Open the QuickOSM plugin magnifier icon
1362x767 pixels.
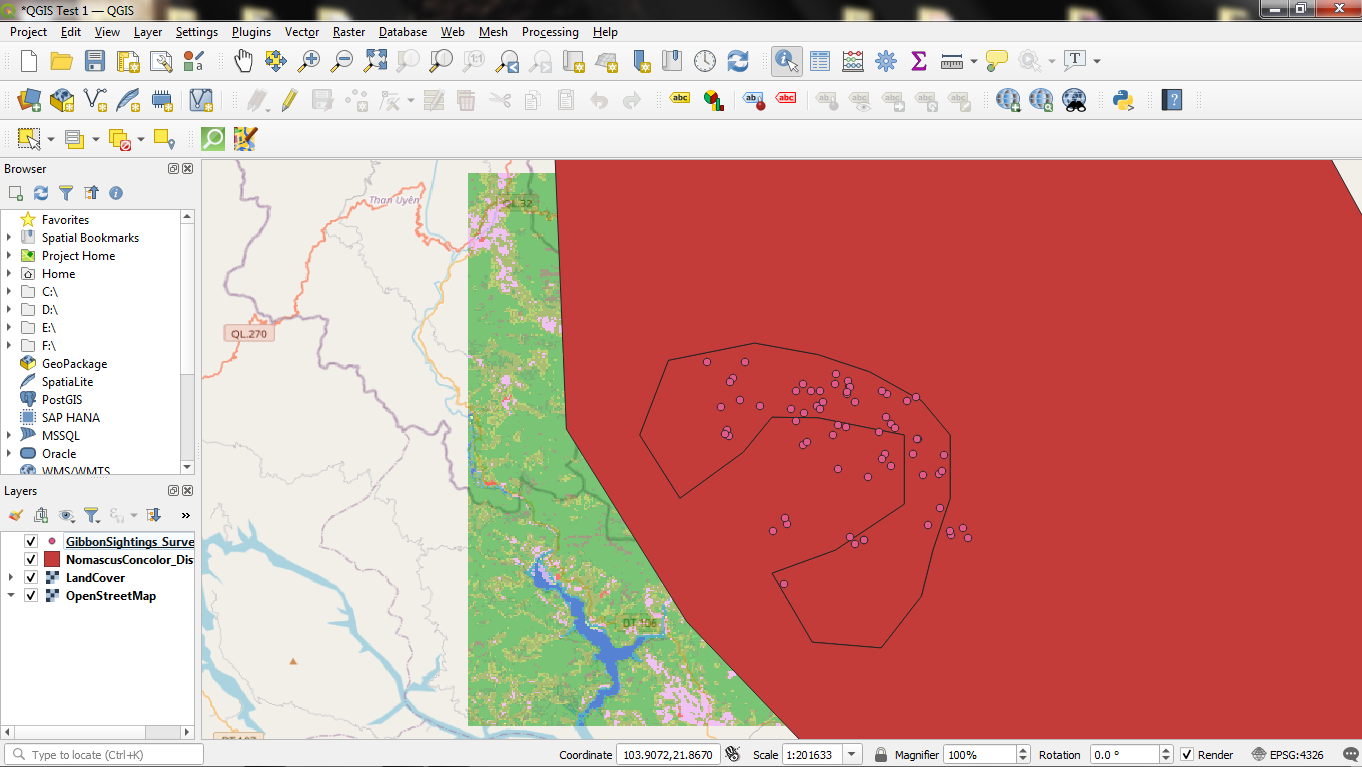213,139
